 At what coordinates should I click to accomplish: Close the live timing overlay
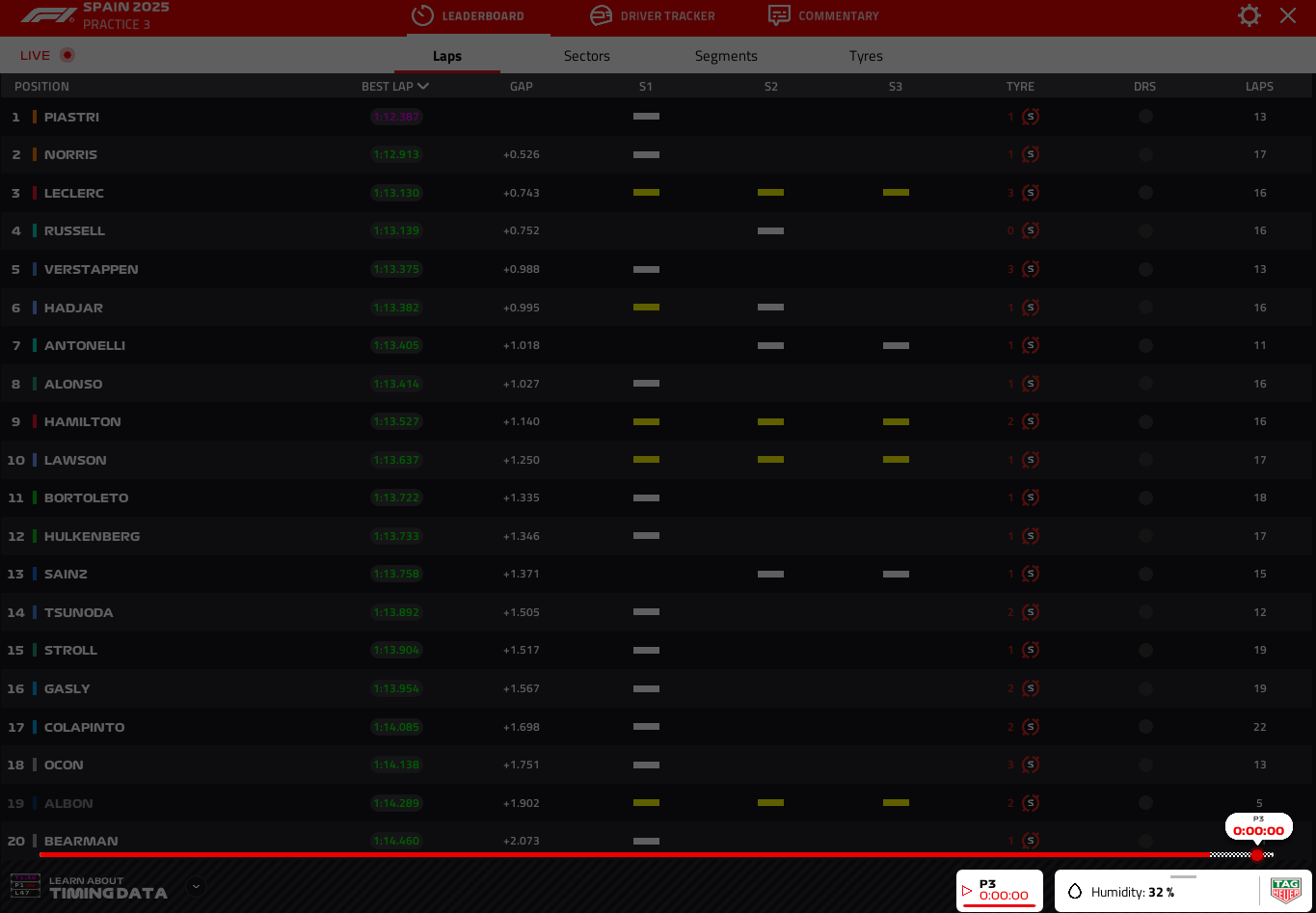pos(1288,15)
